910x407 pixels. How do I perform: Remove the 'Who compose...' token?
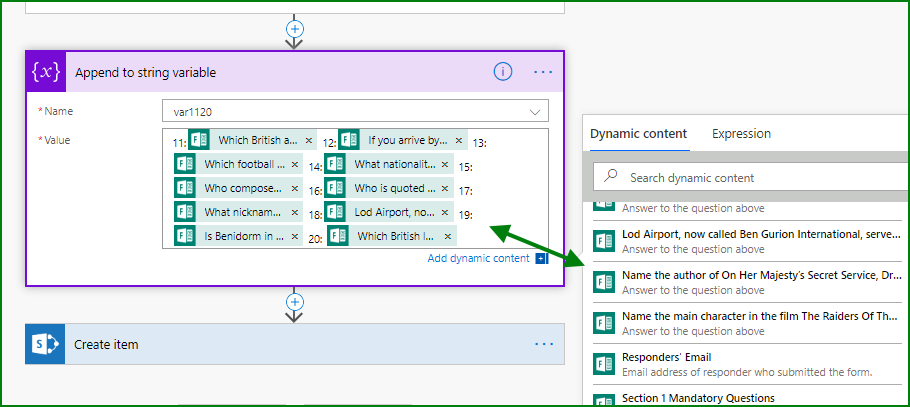(294, 189)
